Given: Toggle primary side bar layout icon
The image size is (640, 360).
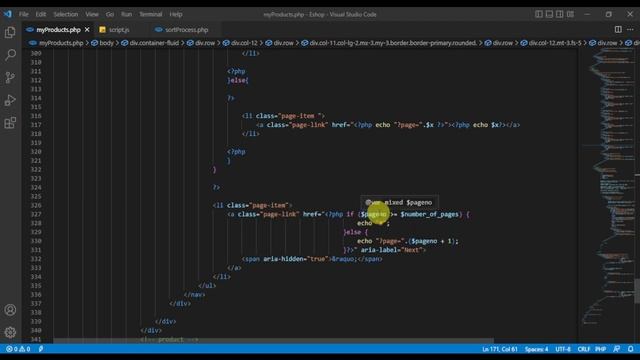Looking at the screenshot, I should 539,14.
